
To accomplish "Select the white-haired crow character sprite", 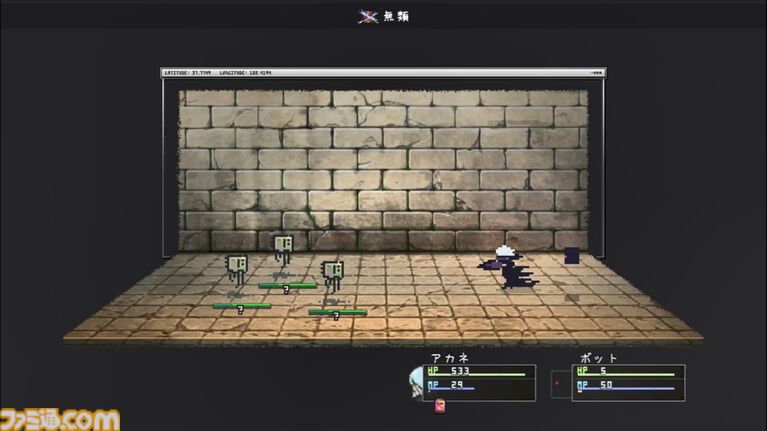I will click(509, 267).
